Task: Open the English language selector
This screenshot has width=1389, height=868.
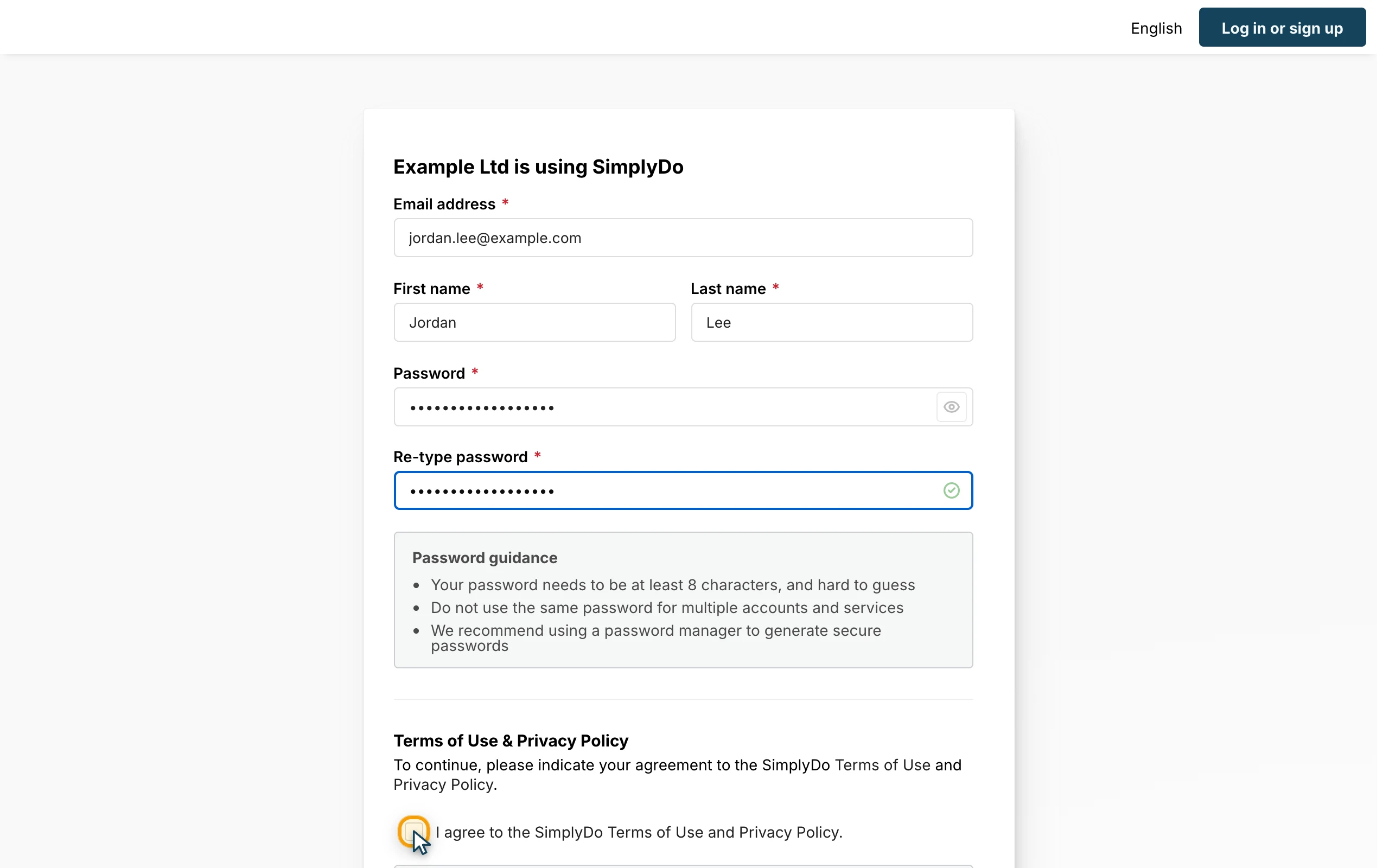Action: click(x=1156, y=28)
